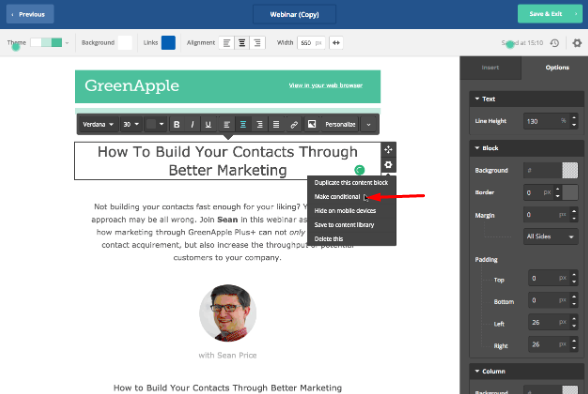Click the with Sean Price caption

tap(228, 355)
